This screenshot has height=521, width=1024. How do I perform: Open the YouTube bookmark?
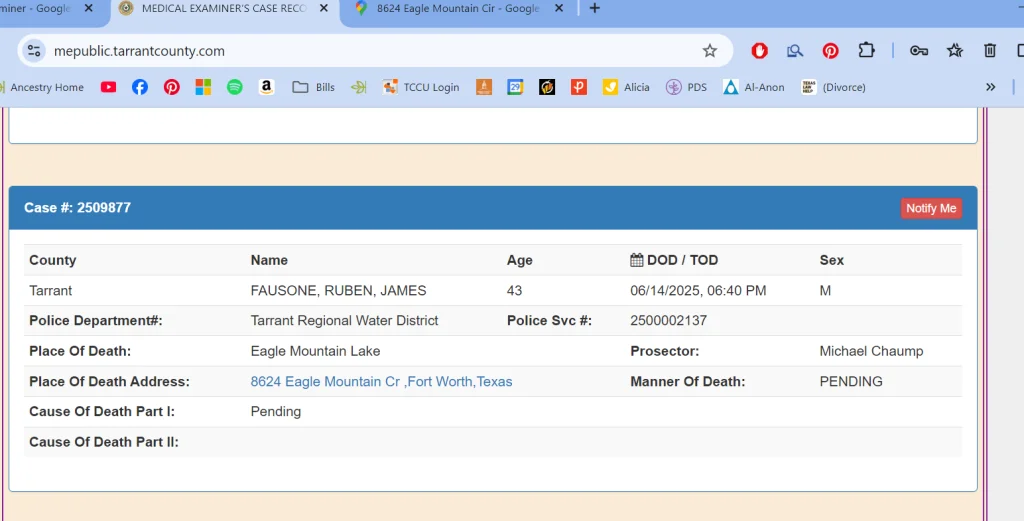tap(108, 87)
